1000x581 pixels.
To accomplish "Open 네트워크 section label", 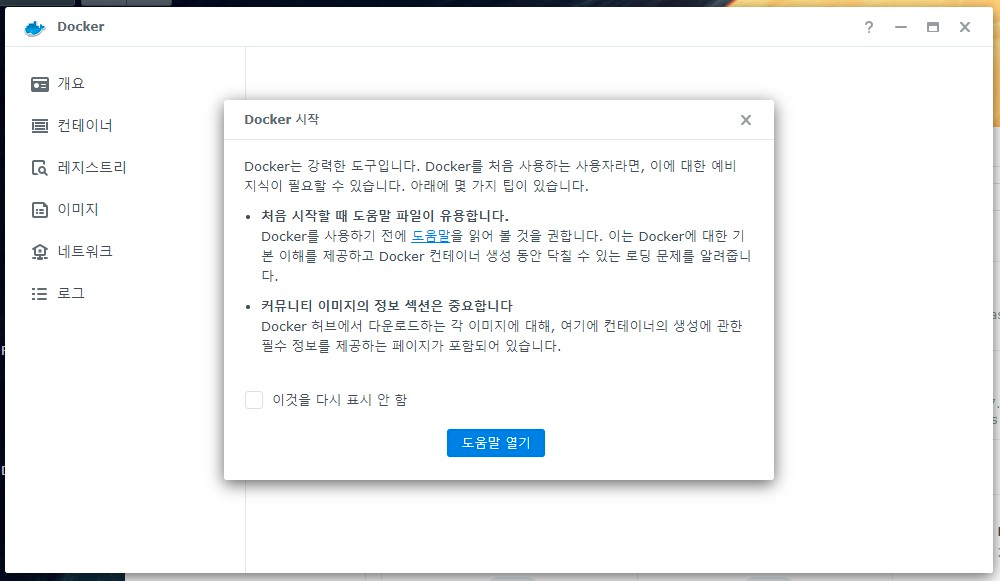I will [85, 251].
